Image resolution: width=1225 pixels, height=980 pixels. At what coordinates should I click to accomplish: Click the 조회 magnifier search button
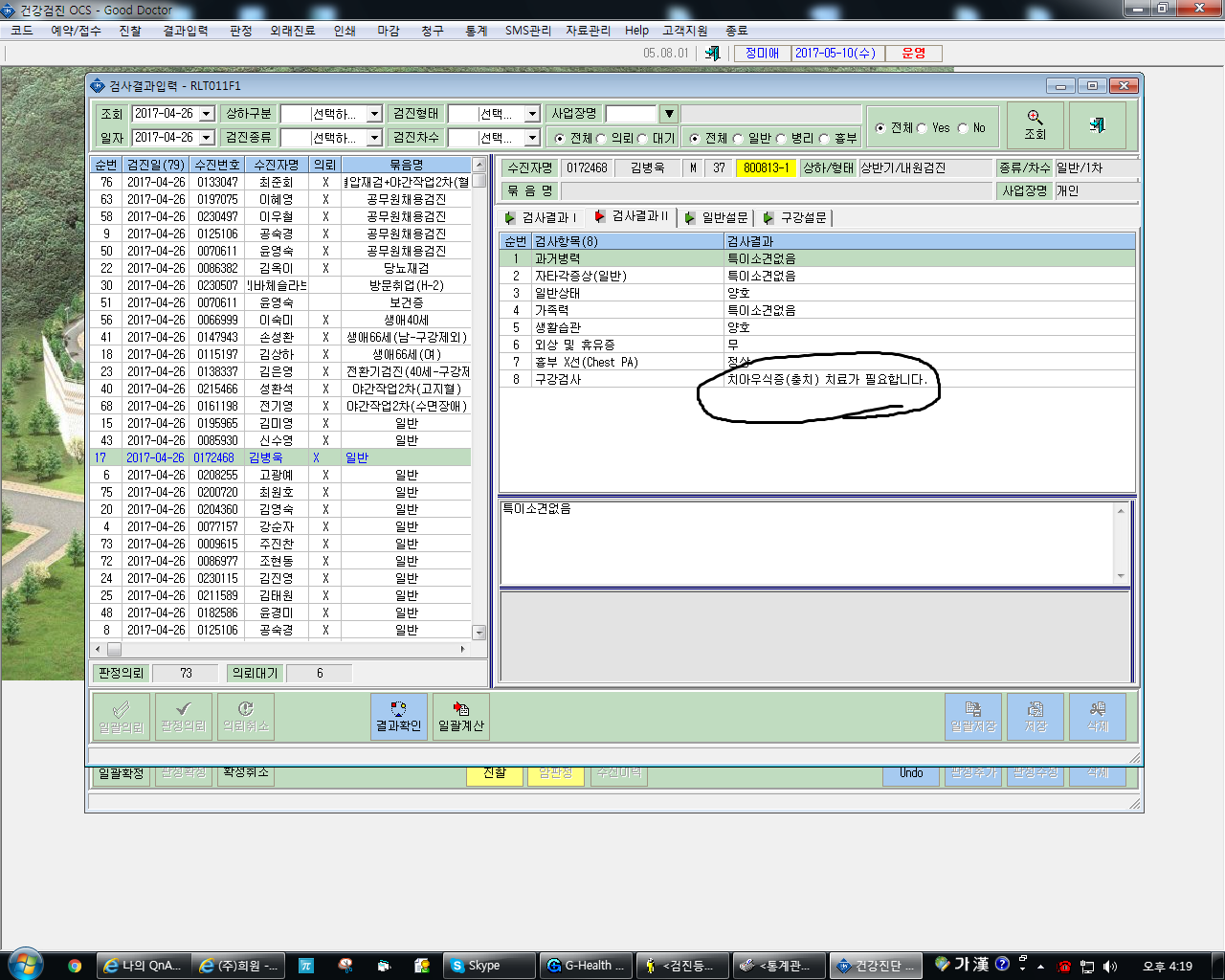click(1035, 125)
